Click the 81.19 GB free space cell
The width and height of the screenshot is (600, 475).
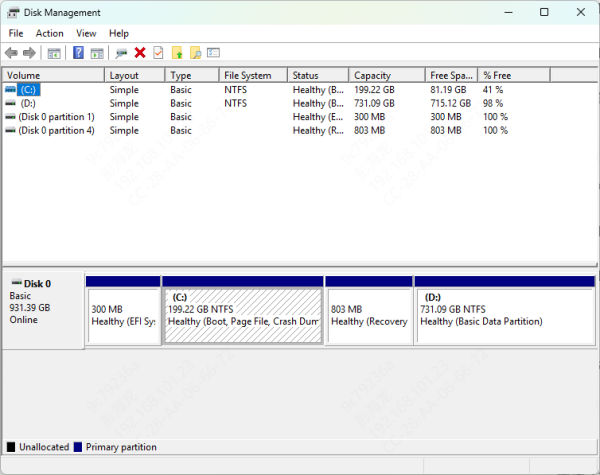pos(448,90)
